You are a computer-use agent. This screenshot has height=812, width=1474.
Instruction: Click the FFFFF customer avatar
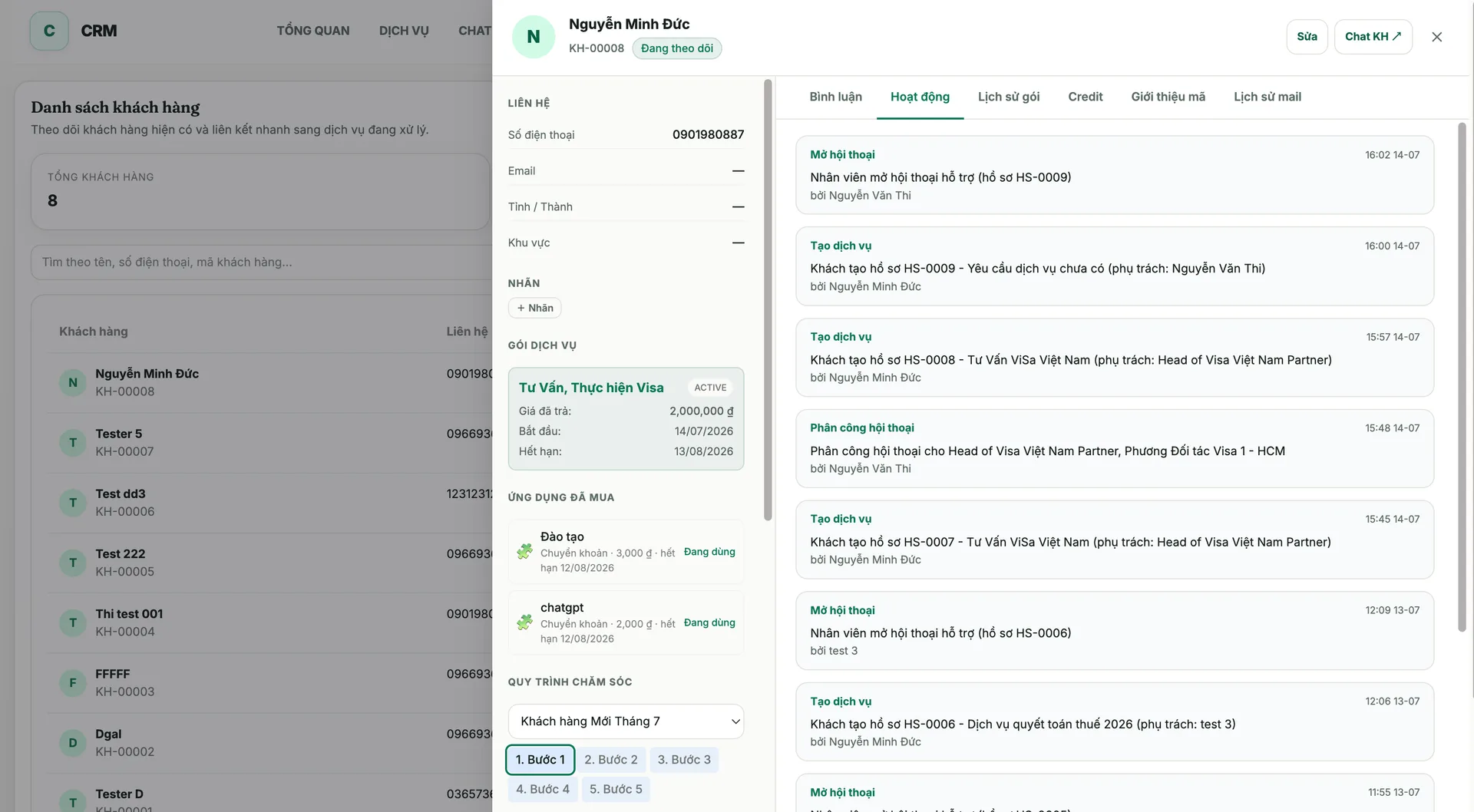(73, 682)
